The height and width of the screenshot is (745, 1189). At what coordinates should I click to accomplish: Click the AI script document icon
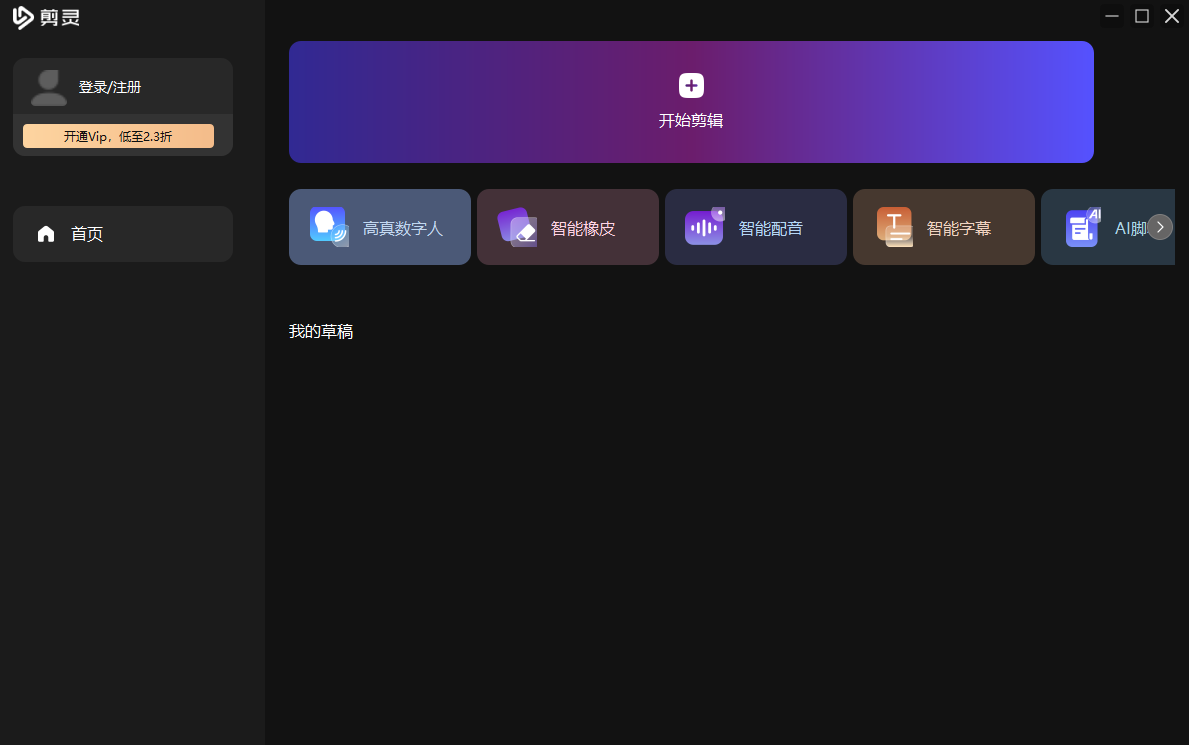(x=1082, y=227)
